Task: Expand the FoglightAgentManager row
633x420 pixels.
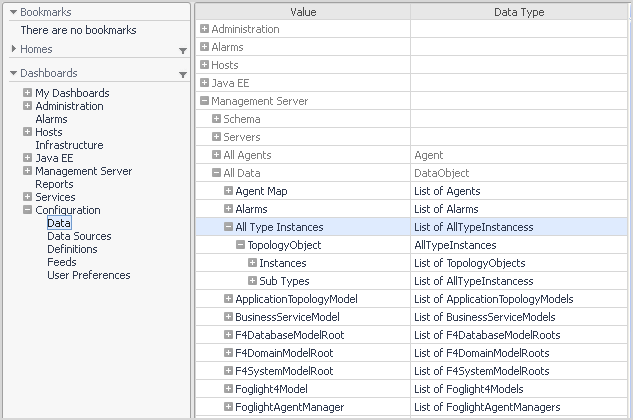Action: tap(228, 407)
